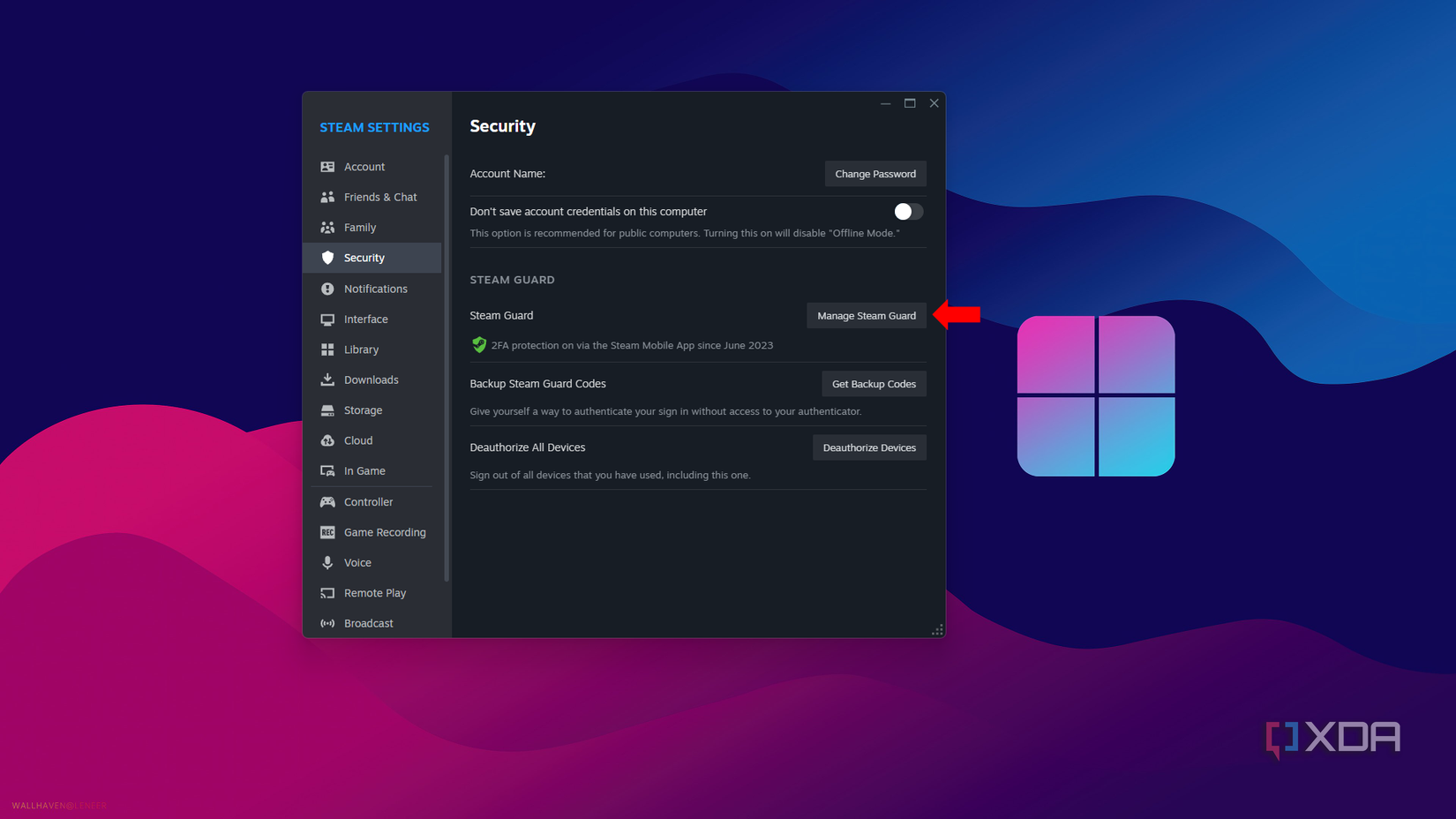This screenshot has width=1456, height=819.
Task: Open Library settings
Action: click(x=360, y=349)
